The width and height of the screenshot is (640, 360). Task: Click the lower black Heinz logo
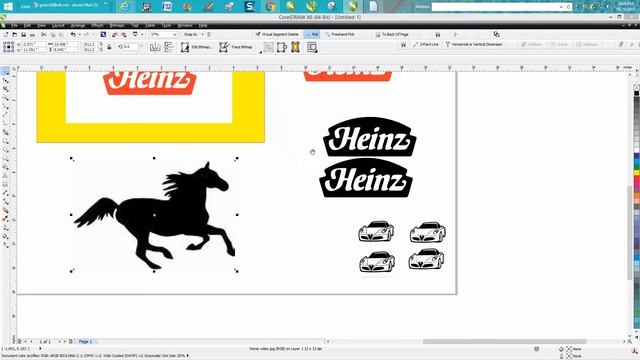coord(366,178)
